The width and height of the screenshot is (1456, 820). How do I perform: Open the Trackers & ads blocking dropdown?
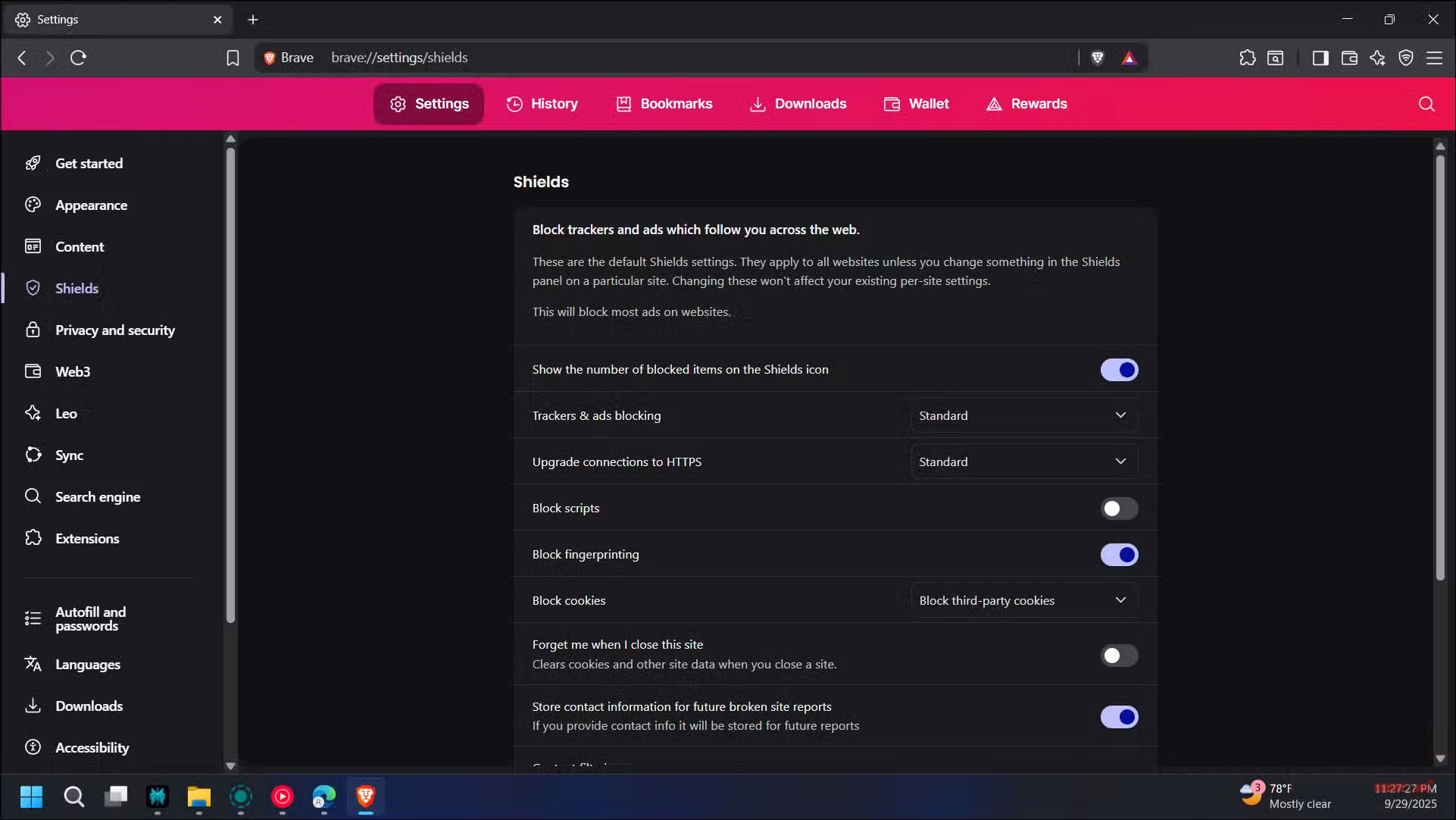click(x=1023, y=415)
